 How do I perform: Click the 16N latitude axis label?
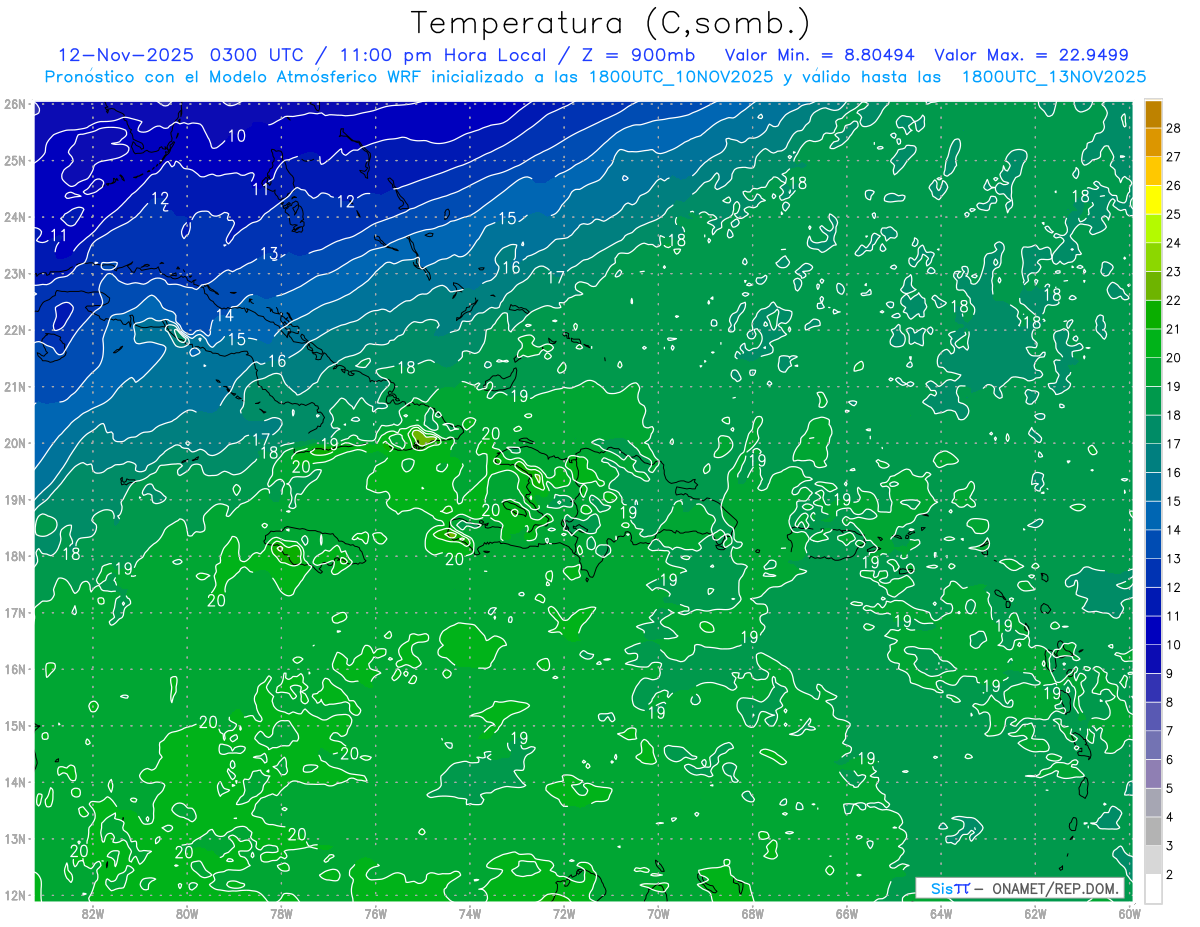pos(15,669)
